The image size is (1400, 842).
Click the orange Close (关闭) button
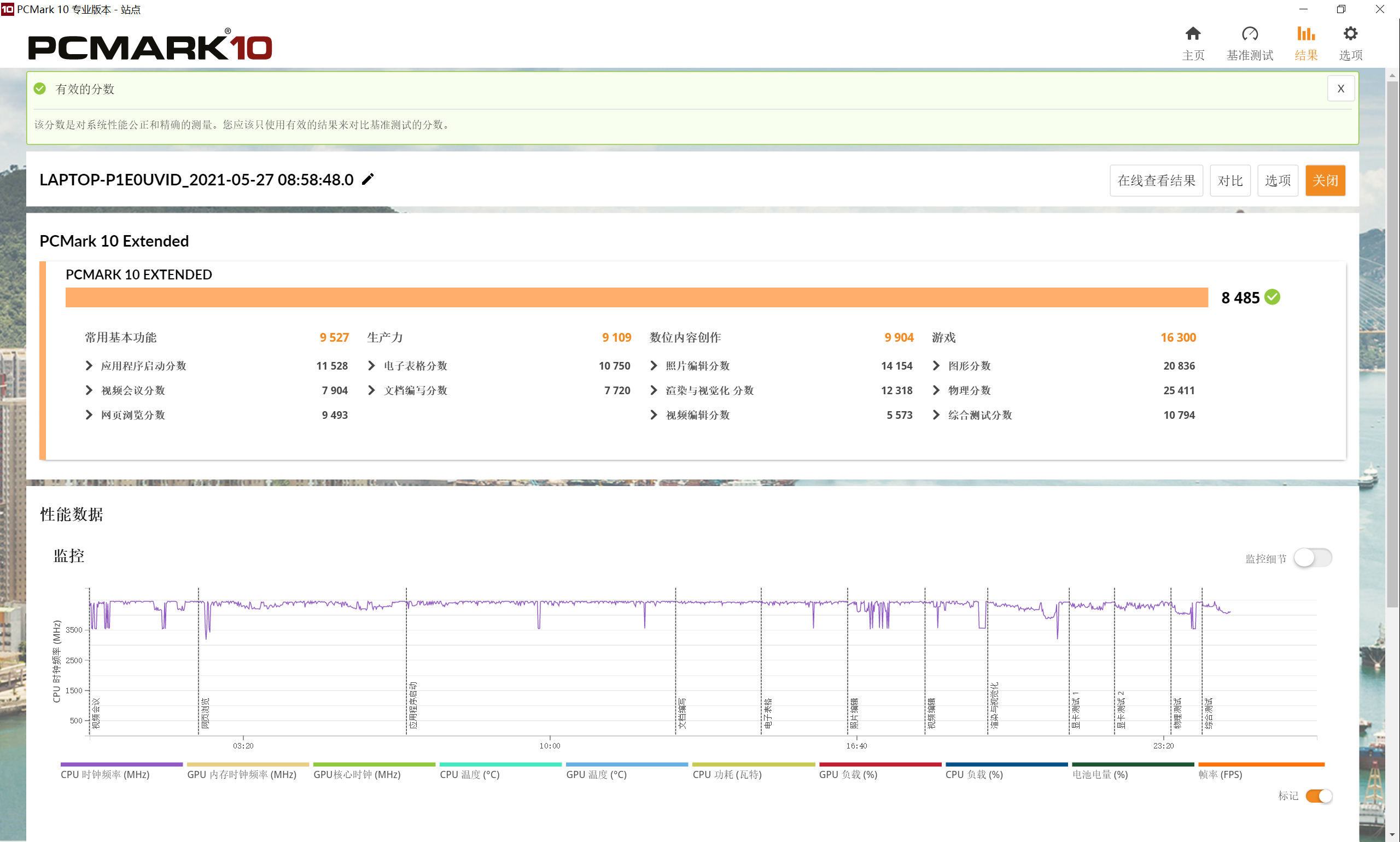pos(1325,180)
